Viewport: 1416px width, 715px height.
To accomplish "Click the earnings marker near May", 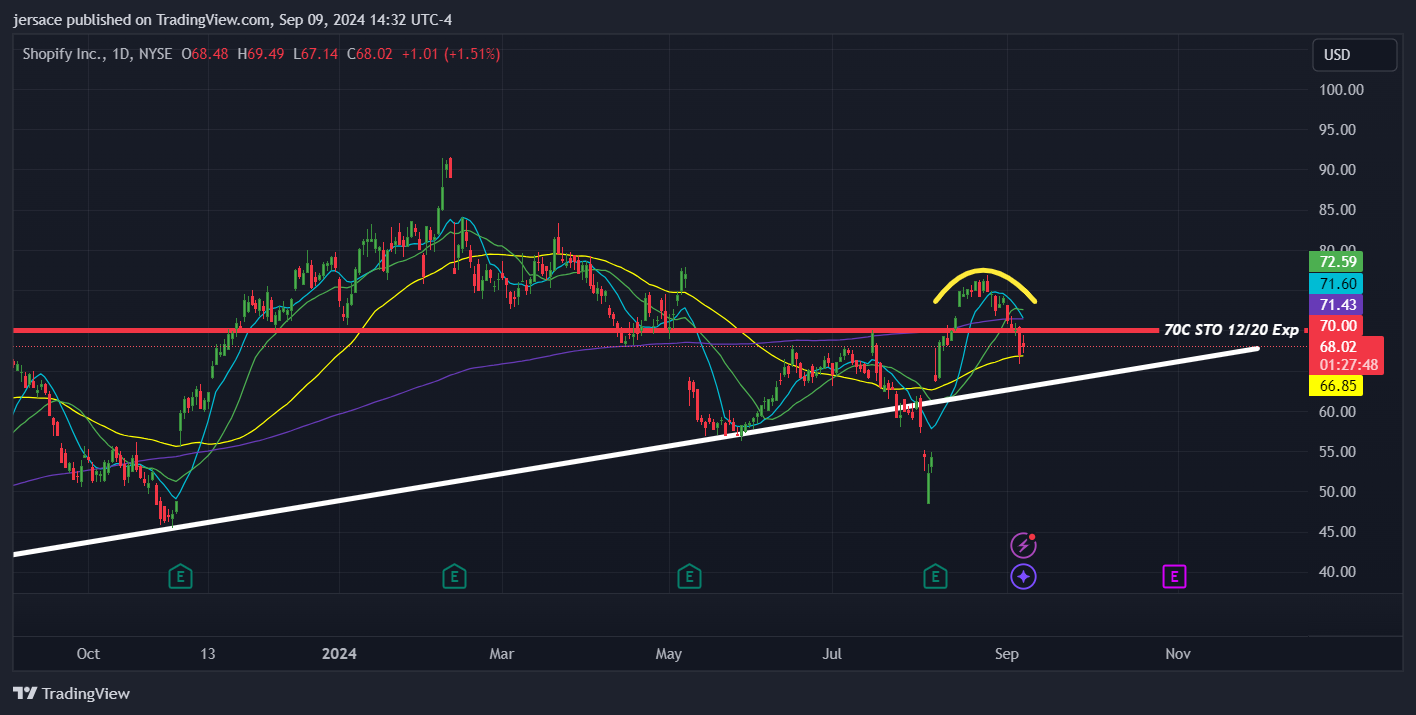I will (x=688, y=577).
